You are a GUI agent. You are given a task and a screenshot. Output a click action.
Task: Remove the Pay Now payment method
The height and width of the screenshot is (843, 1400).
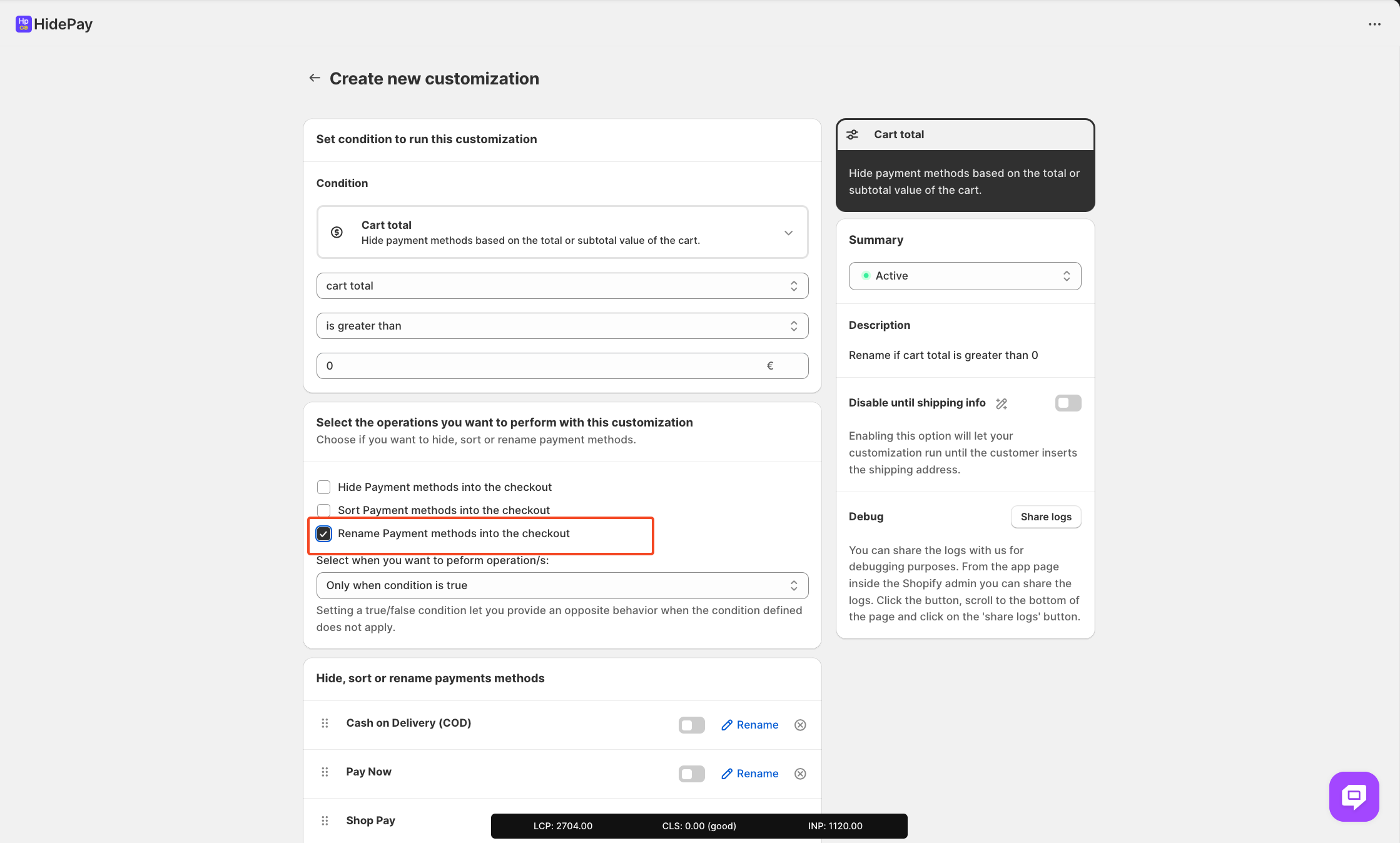(x=800, y=774)
